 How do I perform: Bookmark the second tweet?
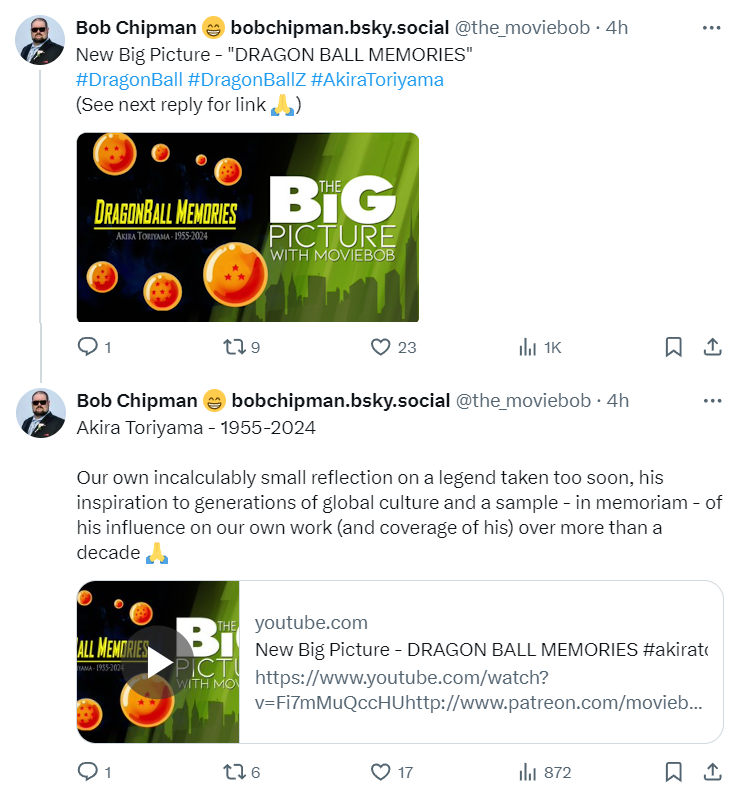(x=673, y=771)
